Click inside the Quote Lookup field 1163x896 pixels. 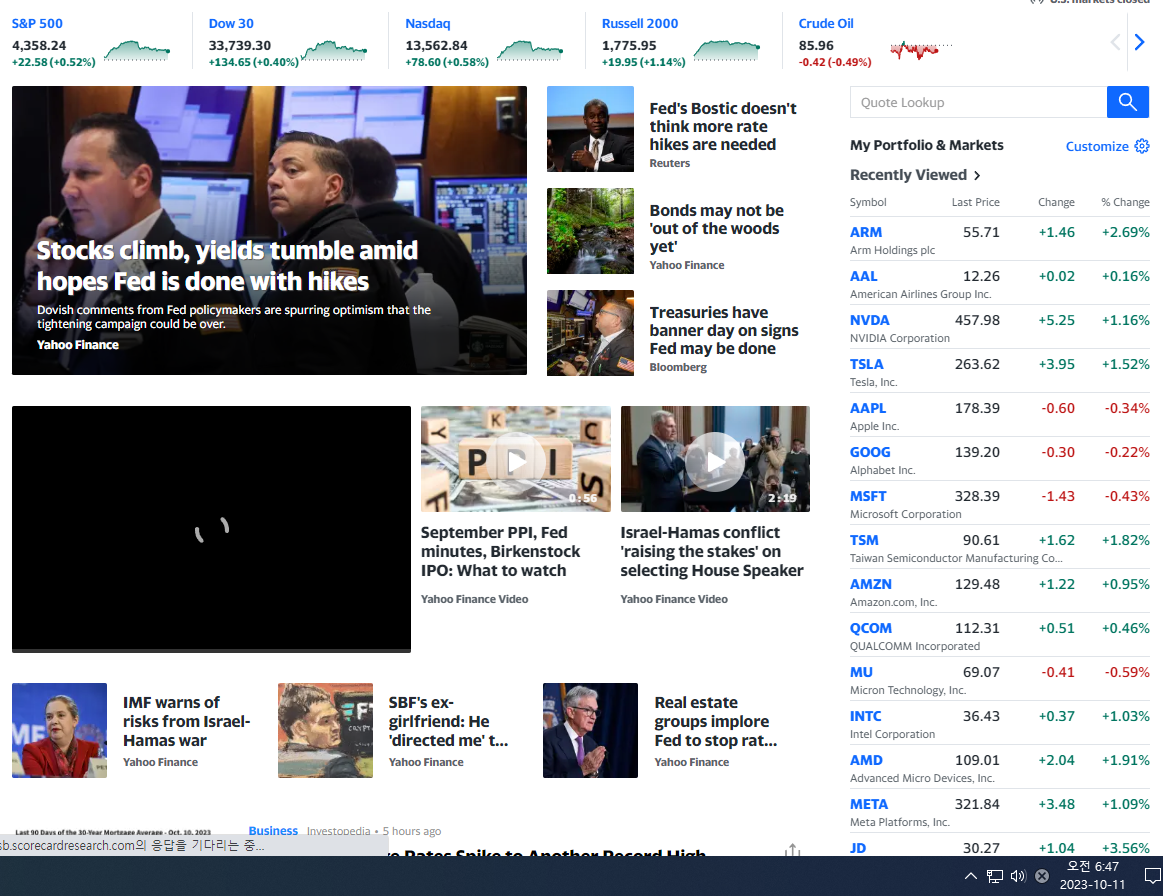click(x=978, y=102)
